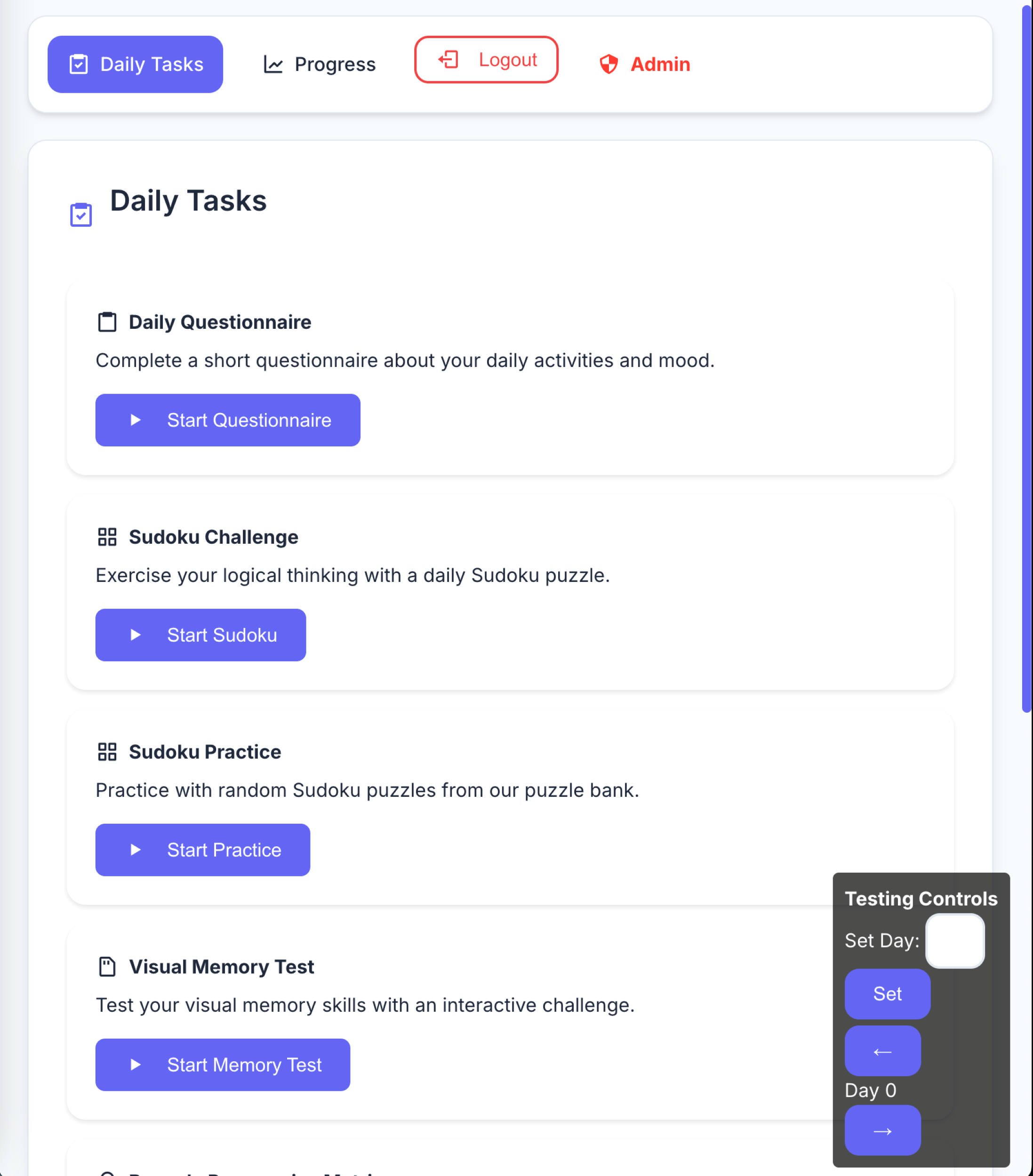
Task: Click the grid icon beside Sudoku Challenge
Action: pyautogui.click(x=107, y=537)
